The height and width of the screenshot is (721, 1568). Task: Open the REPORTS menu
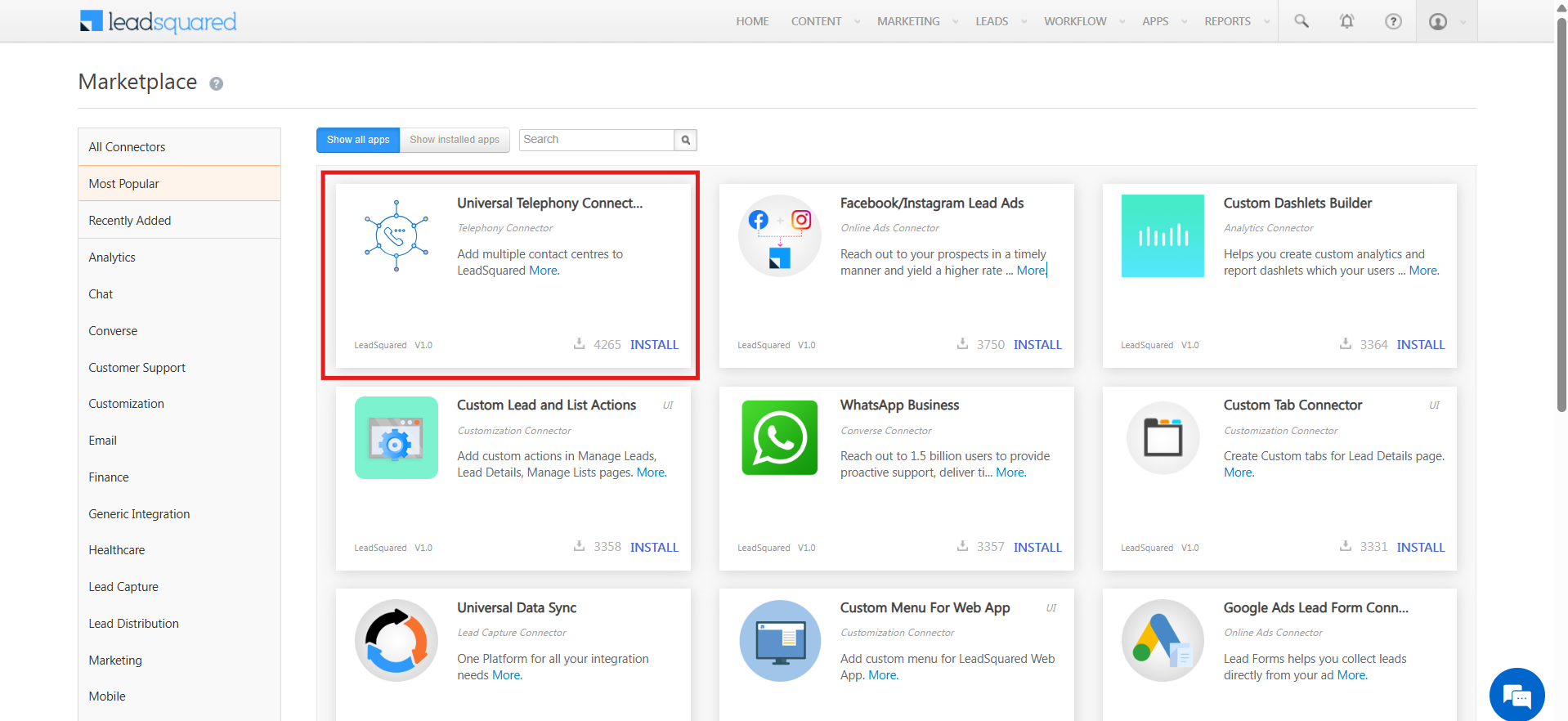pos(1227,21)
